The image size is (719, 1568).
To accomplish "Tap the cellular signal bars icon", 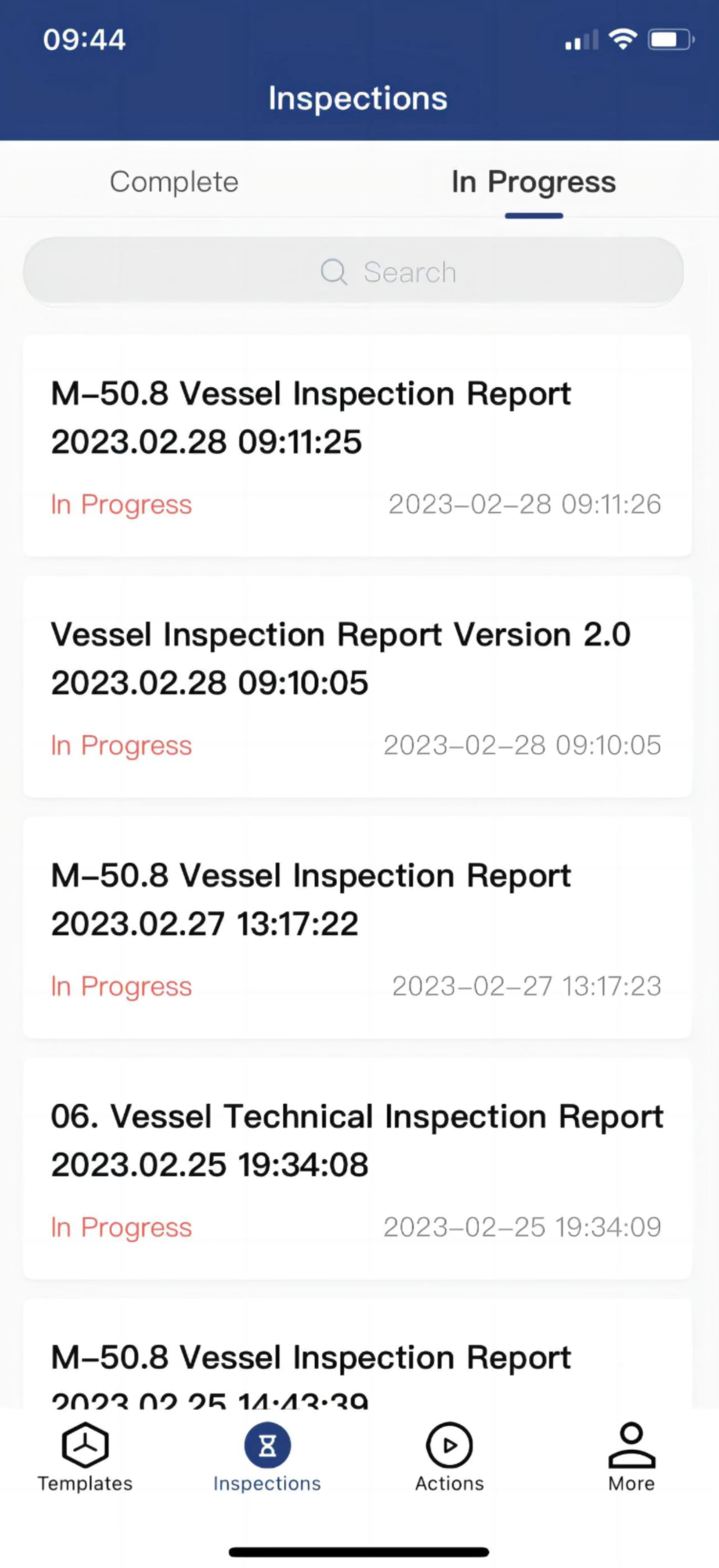I will [x=581, y=40].
